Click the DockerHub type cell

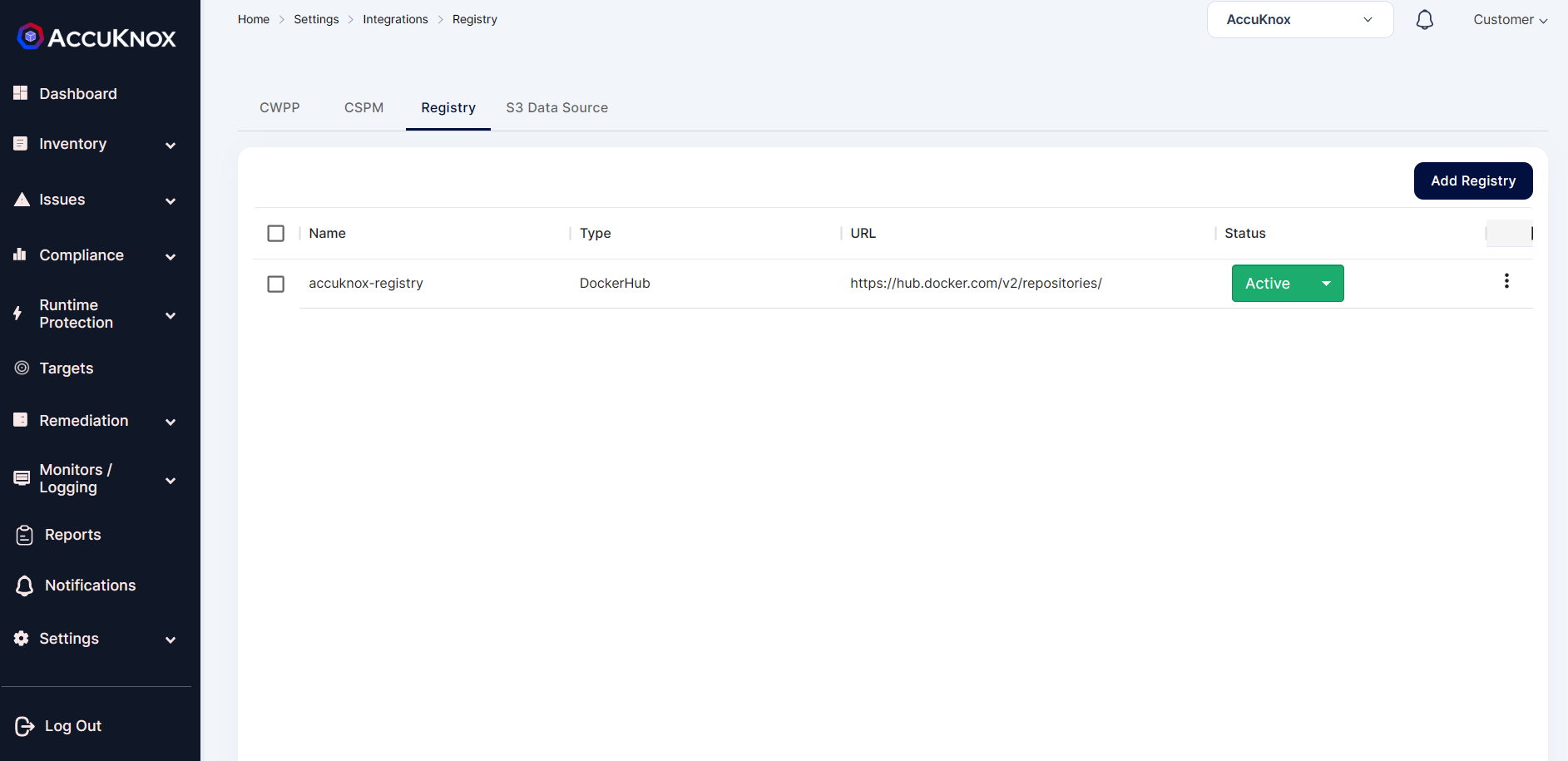[x=615, y=284]
